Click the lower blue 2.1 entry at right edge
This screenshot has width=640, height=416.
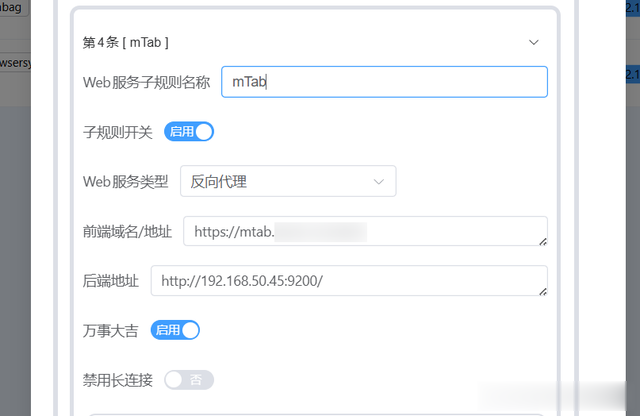tap(633, 74)
